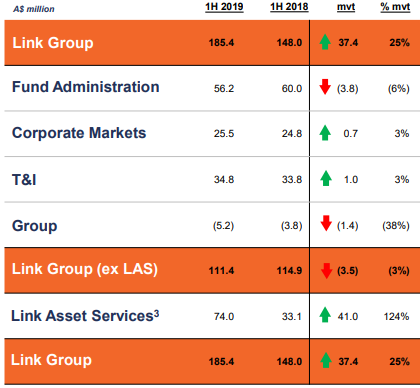This screenshot has height=388, width=420.
Task: Click the Link Group (ex LAS) label
Action: (85, 269)
